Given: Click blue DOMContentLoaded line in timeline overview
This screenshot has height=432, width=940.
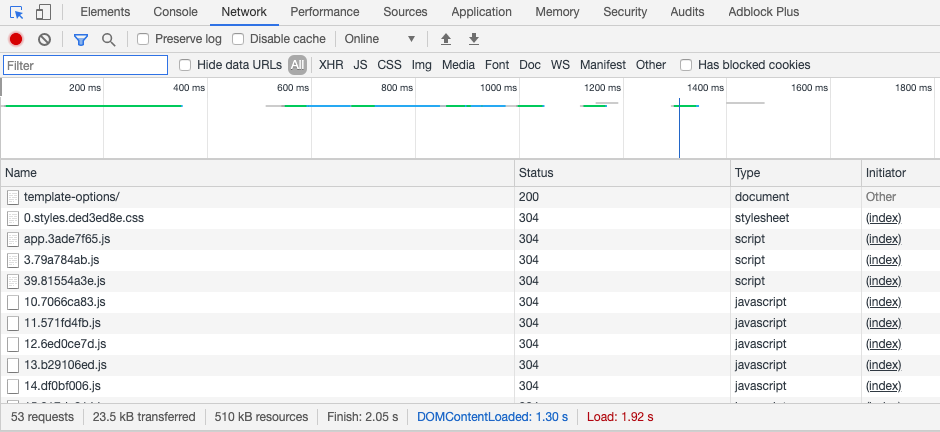Looking at the screenshot, I should pyautogui.click(x=679, y=128).
